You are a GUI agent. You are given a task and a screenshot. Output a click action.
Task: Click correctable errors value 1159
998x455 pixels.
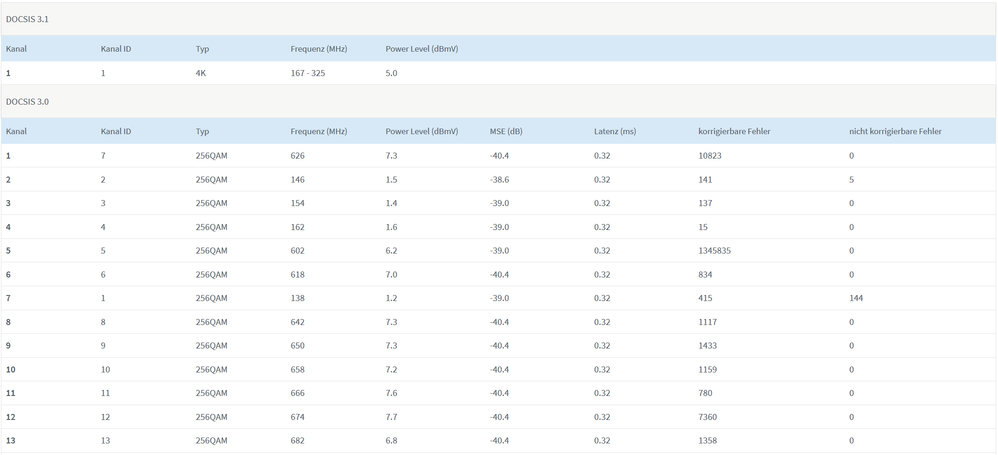click(x=708, y=370)
